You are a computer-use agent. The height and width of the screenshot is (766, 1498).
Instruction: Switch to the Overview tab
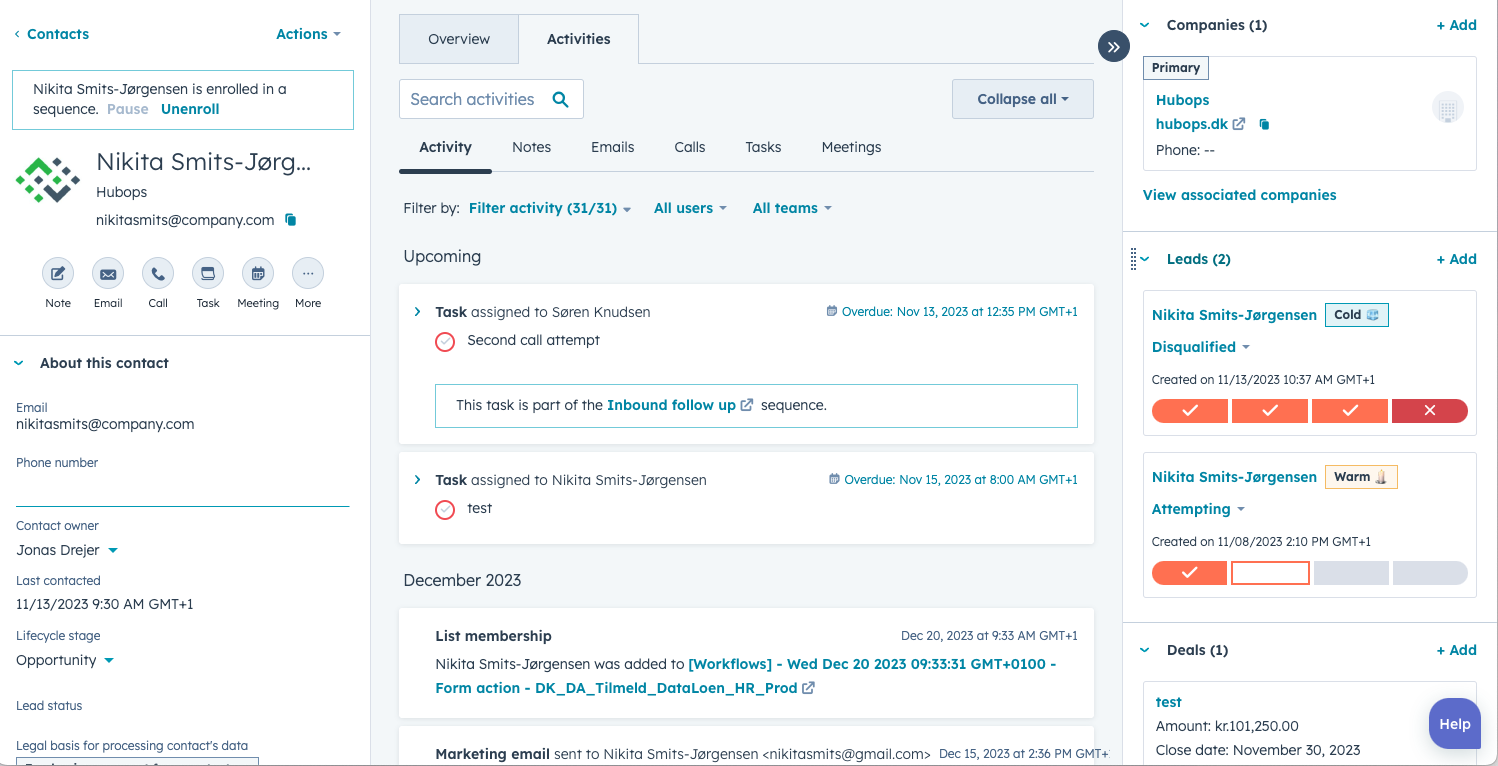pos(459,39)
